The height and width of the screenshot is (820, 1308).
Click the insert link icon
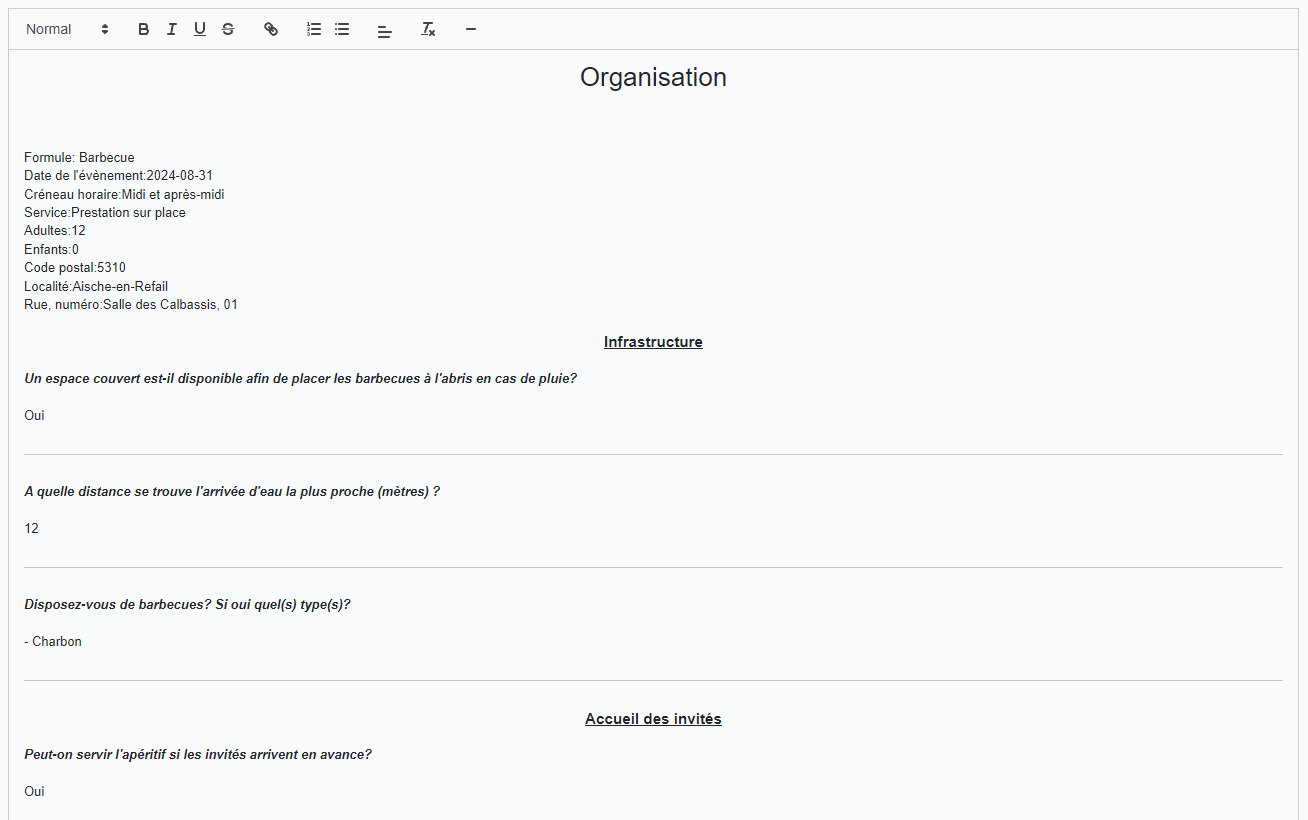[x=271, y=29]
